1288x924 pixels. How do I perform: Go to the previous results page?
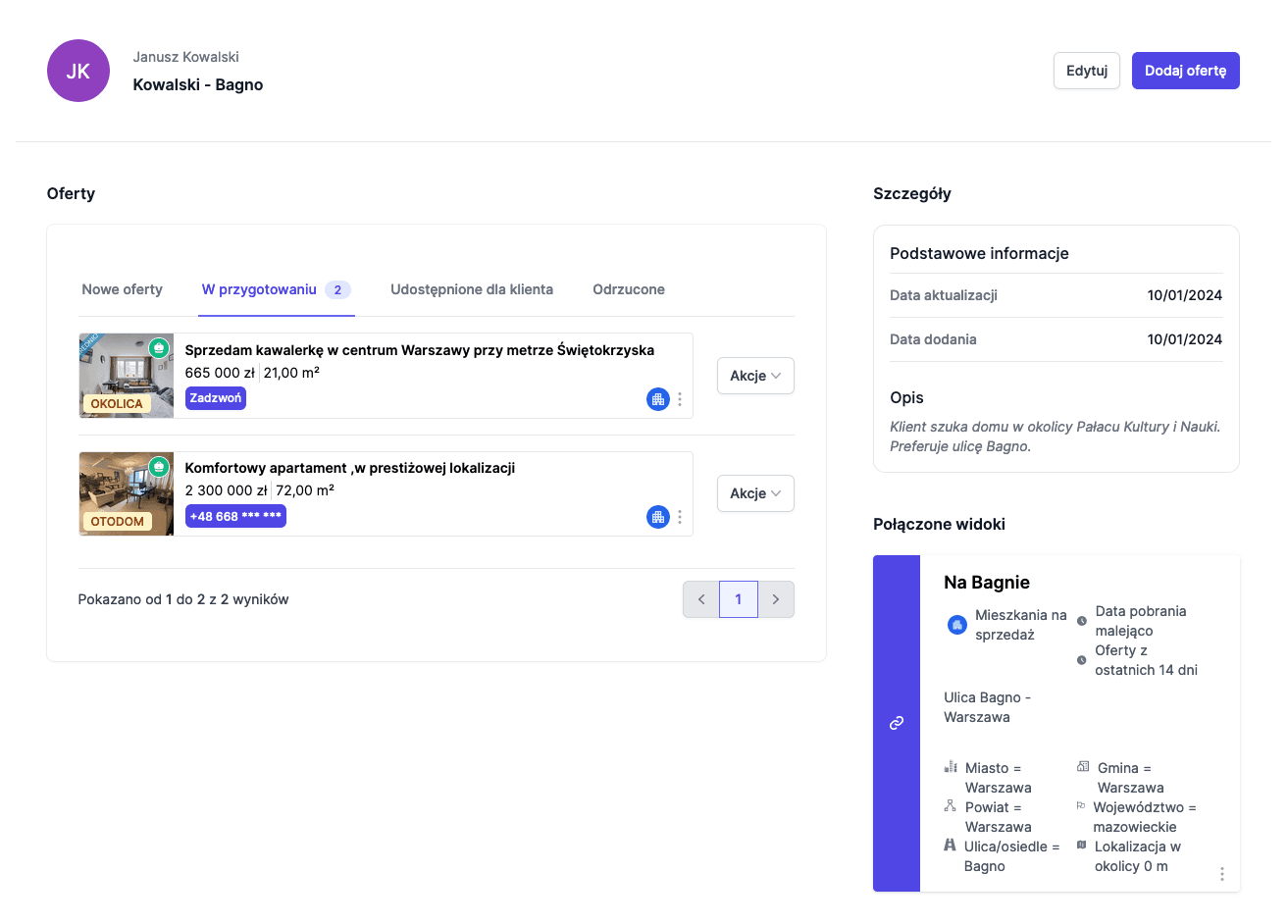pyautogui.click(x=701, y=599)
